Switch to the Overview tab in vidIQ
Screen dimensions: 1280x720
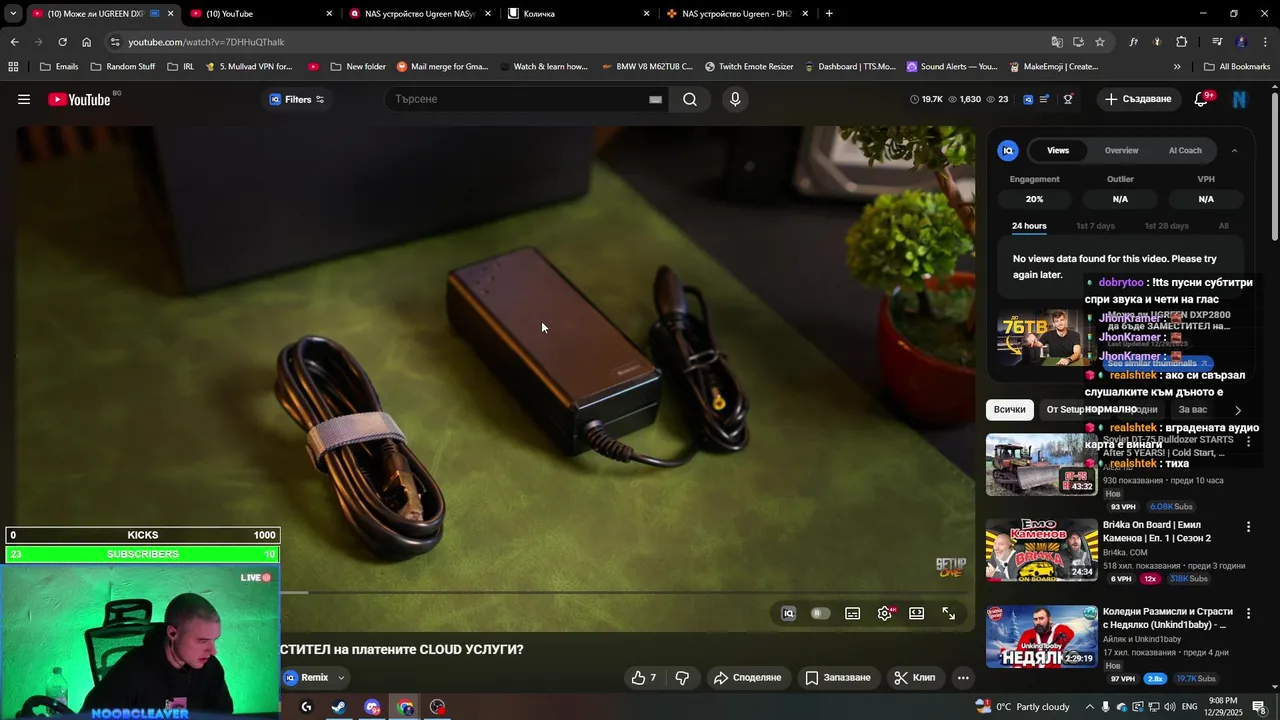pos(1121,150)
